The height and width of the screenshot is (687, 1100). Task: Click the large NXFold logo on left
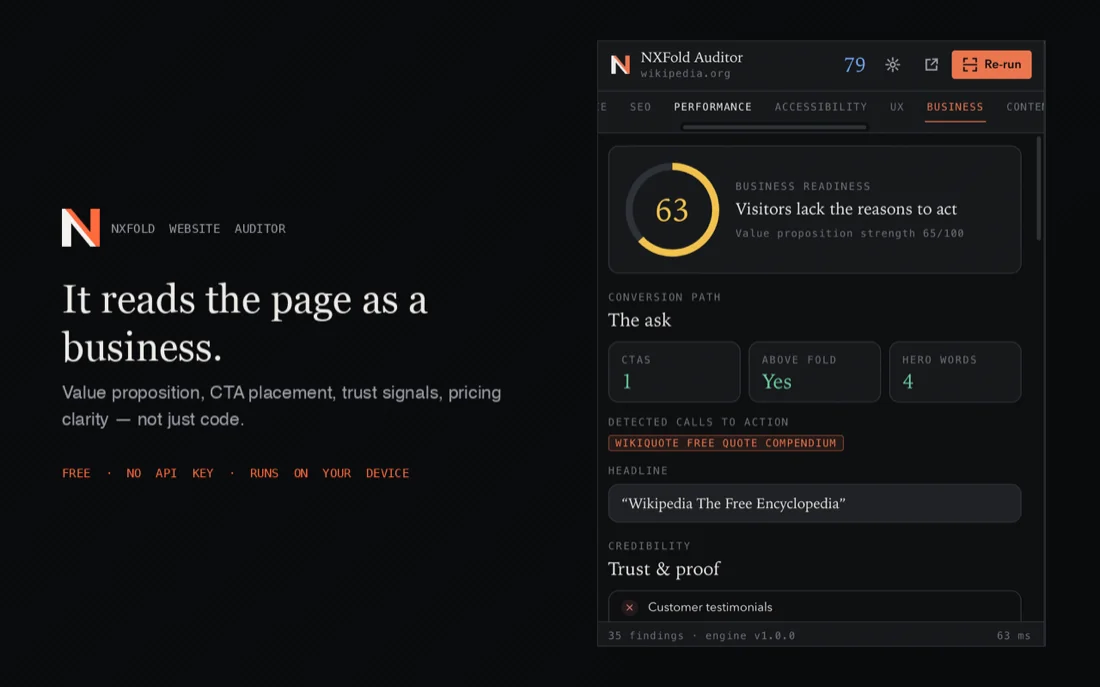pos(81,227)
